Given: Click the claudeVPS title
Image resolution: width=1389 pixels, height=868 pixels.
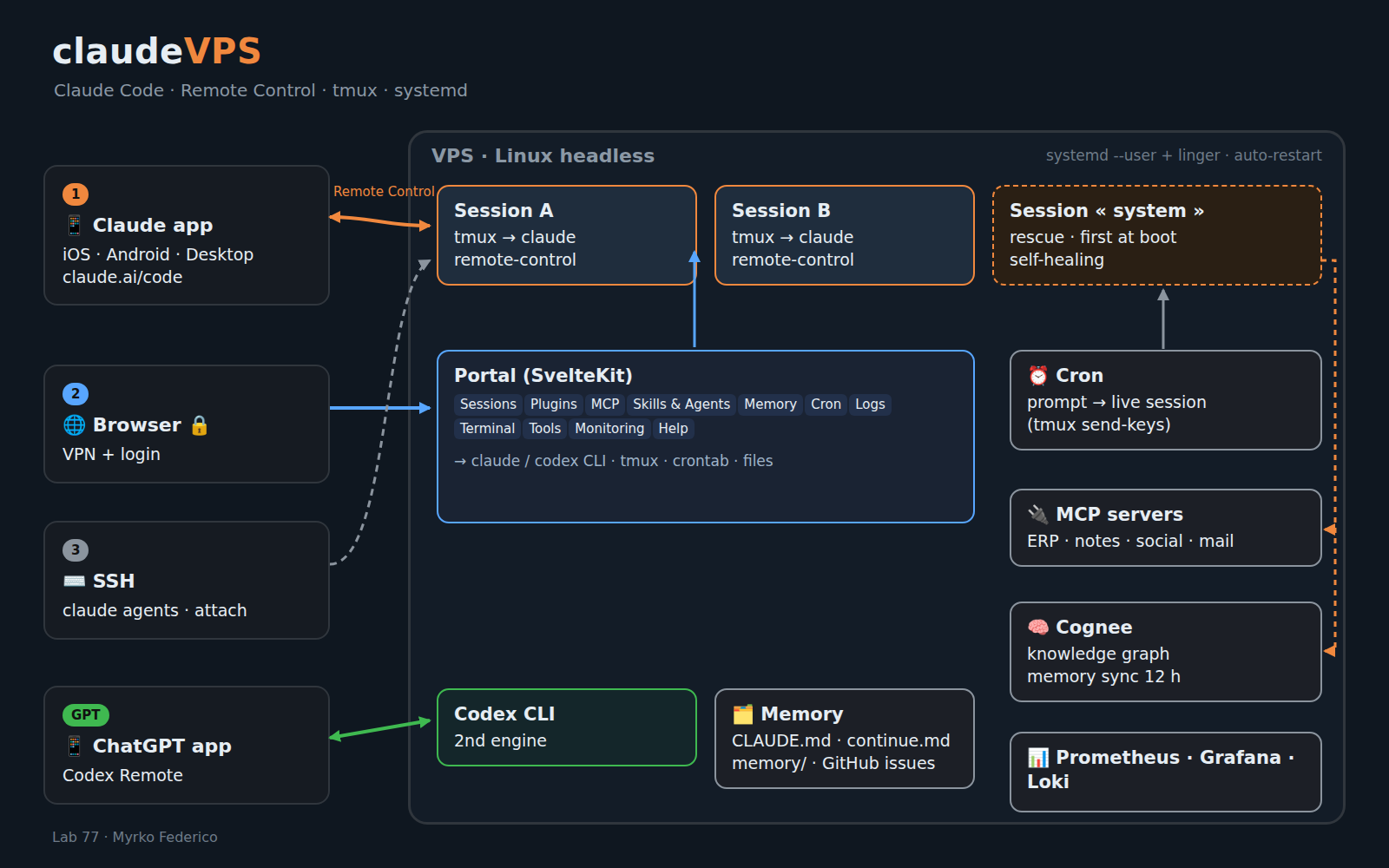Looking at the screenshot, I should 156,51.
